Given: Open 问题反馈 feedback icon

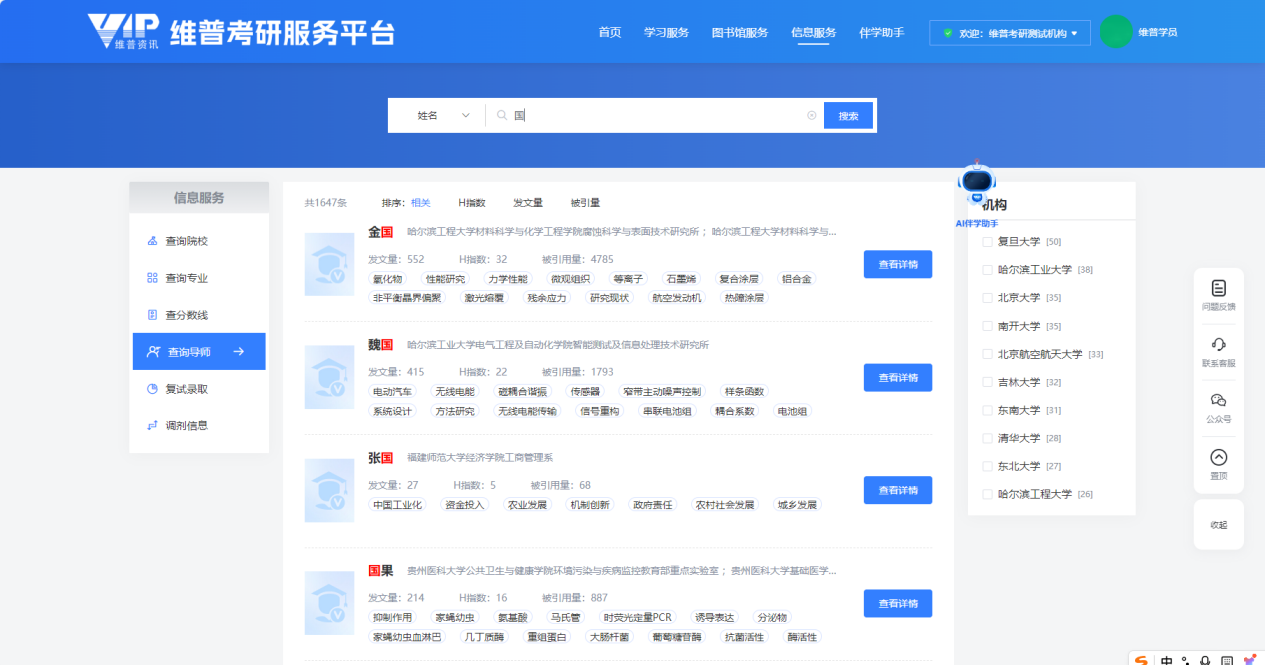Looking at the screenshot, I should pos(1218,289).
